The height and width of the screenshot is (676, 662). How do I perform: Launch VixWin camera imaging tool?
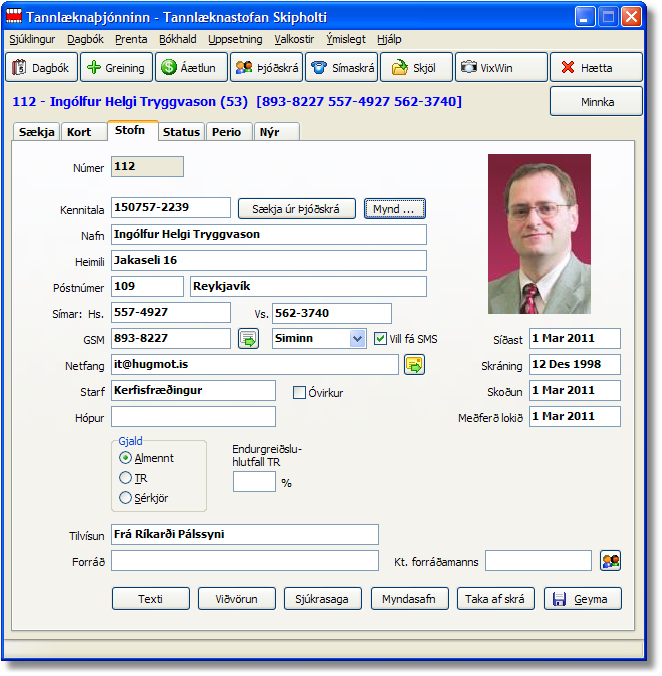500,68
